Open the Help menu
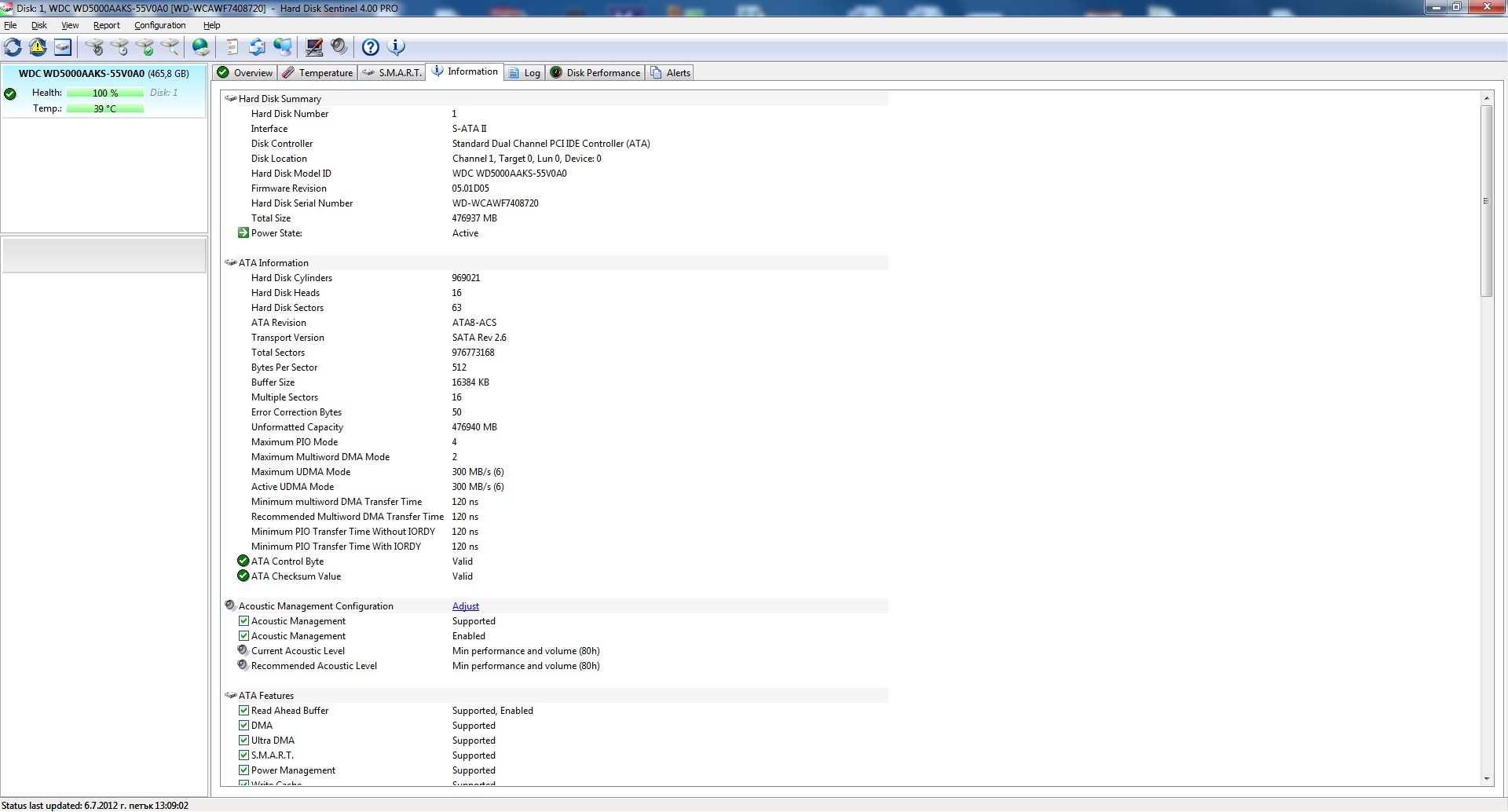This screenshot has height=812, width=1508. pos(211,25)
